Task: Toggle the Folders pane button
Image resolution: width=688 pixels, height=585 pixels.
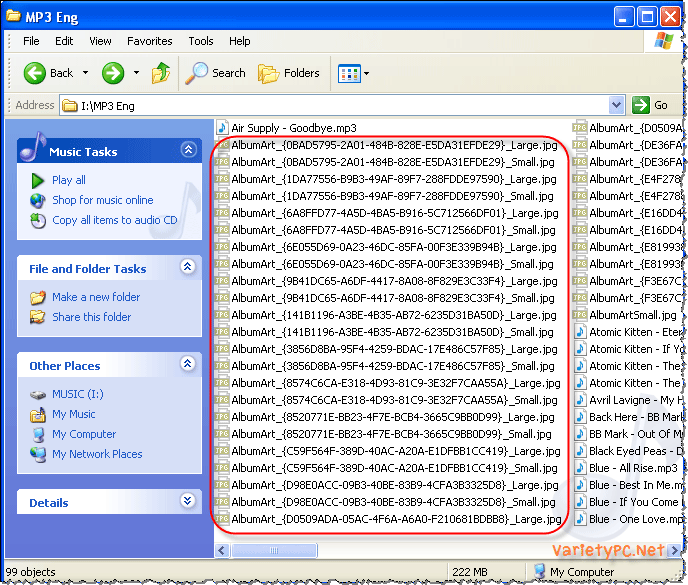Action: (x=291, y=73)
